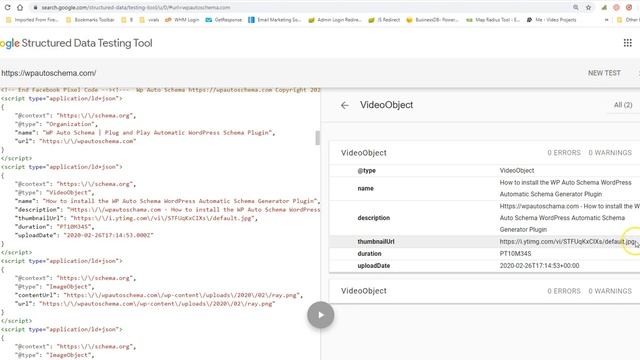This screenshot has width=640, height=360.
Task: Click the "thumbnailUrl" code line in source
Action: (x=136, y=218)
